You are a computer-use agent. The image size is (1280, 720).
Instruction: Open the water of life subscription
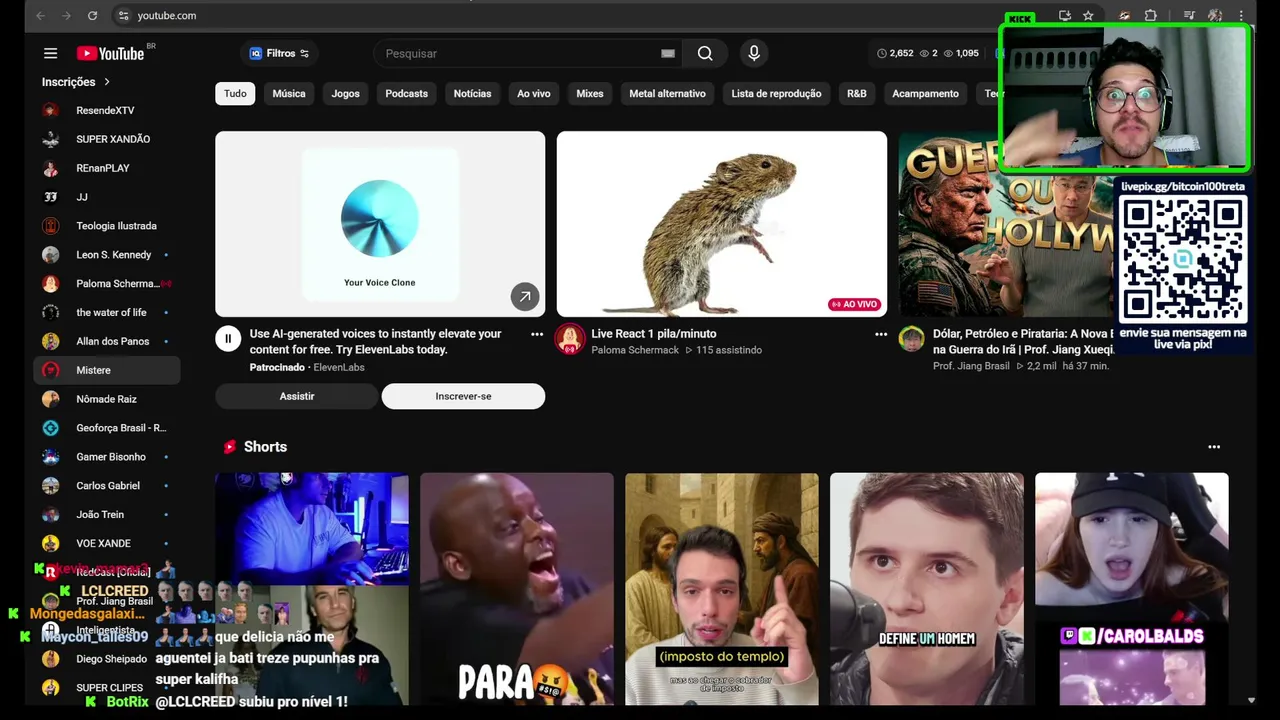point(107,312)
